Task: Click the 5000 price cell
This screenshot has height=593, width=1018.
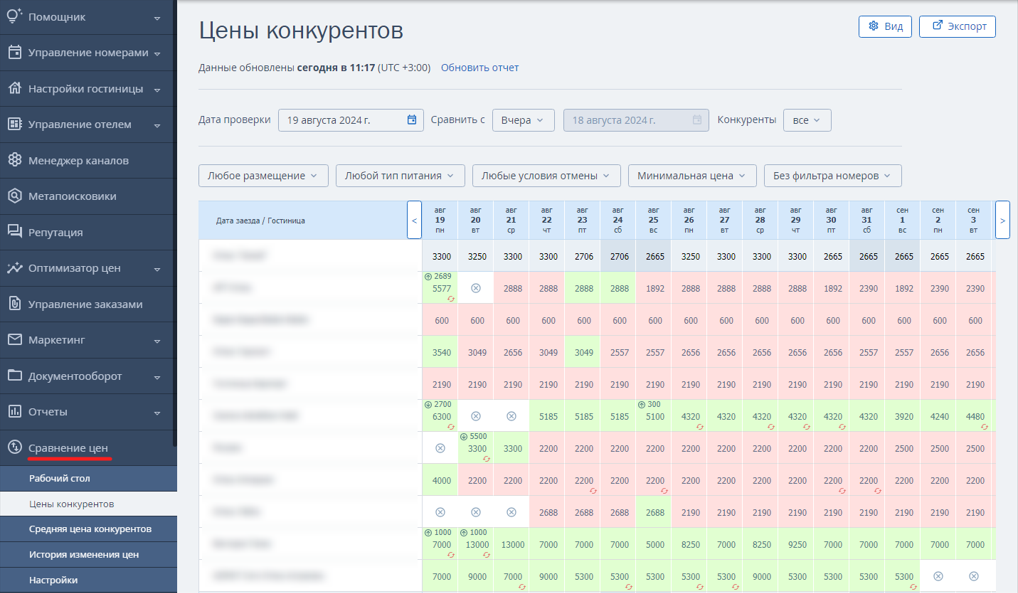Action: [655, 544]
